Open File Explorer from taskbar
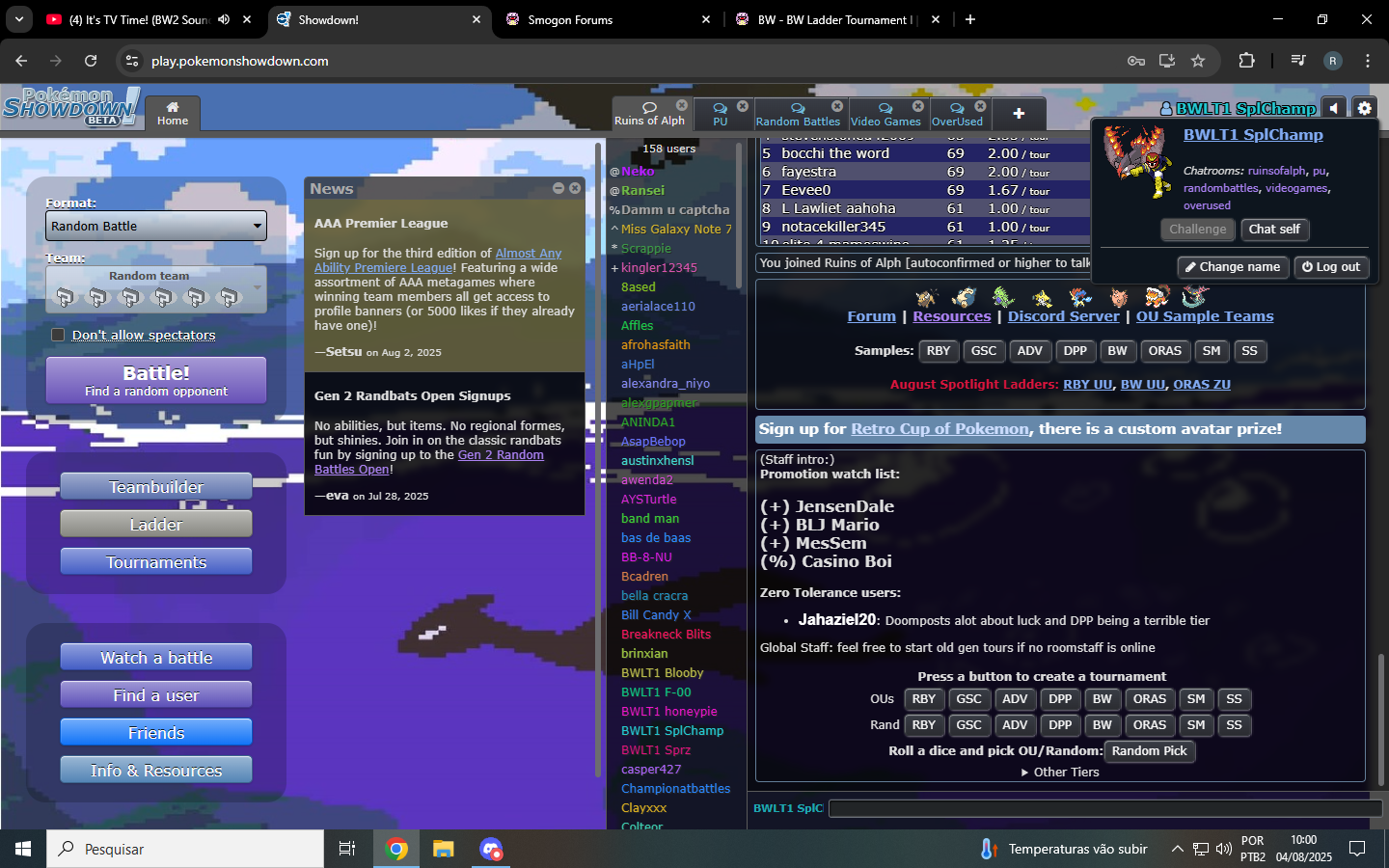Viewport: 1389px width, 868px height. (443, 849)
